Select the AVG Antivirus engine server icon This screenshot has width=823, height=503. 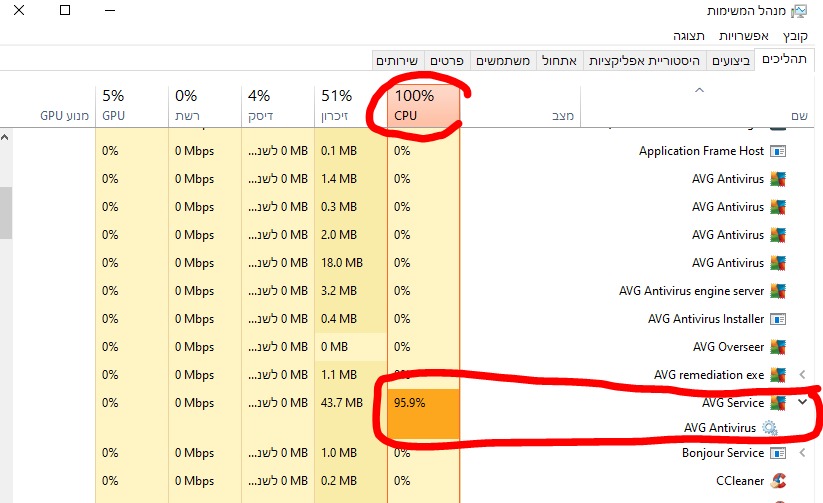[x=778, y=291]
